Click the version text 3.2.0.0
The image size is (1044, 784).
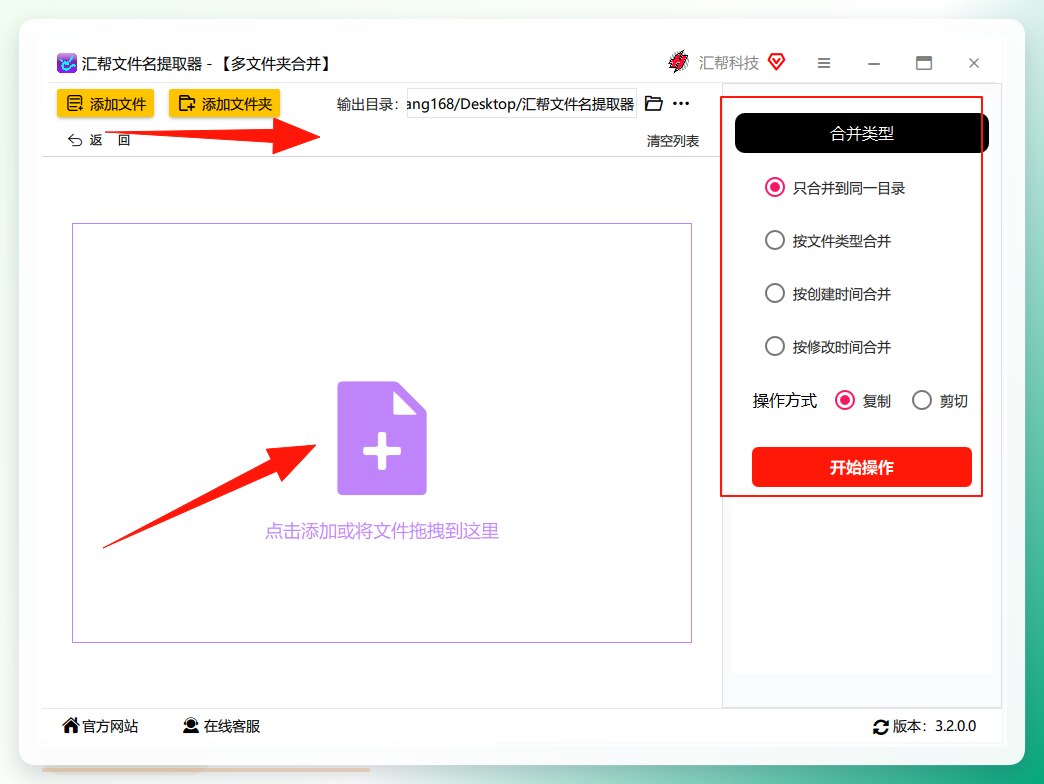tap(955, 726)
